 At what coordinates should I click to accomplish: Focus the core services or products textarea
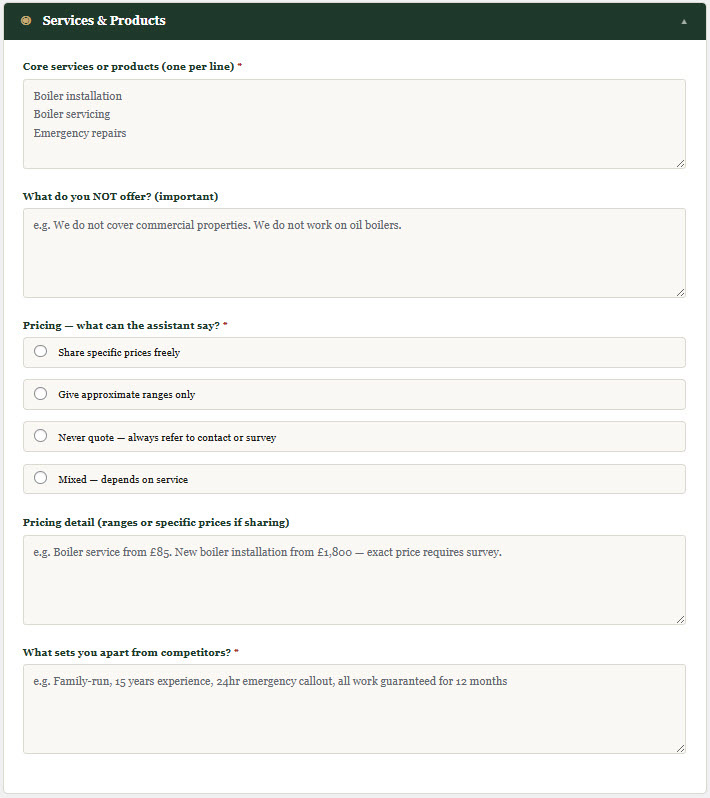pyautogui.click(x=354, y=123)
